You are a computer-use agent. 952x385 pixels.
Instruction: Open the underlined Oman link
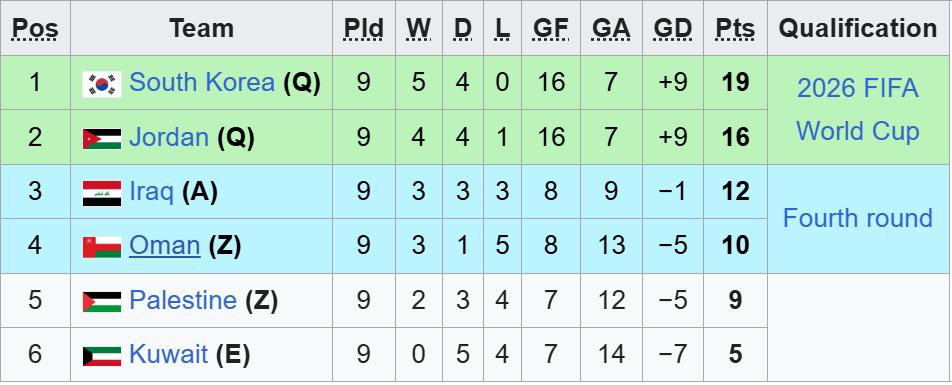tap(165, 246)
